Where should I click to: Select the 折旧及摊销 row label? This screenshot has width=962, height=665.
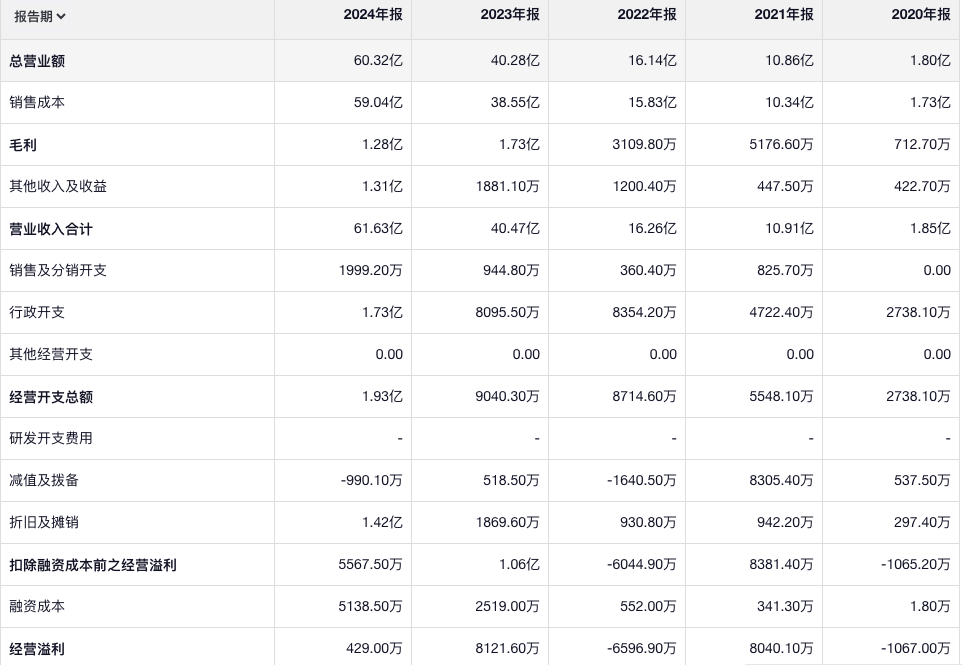(44, 523)
